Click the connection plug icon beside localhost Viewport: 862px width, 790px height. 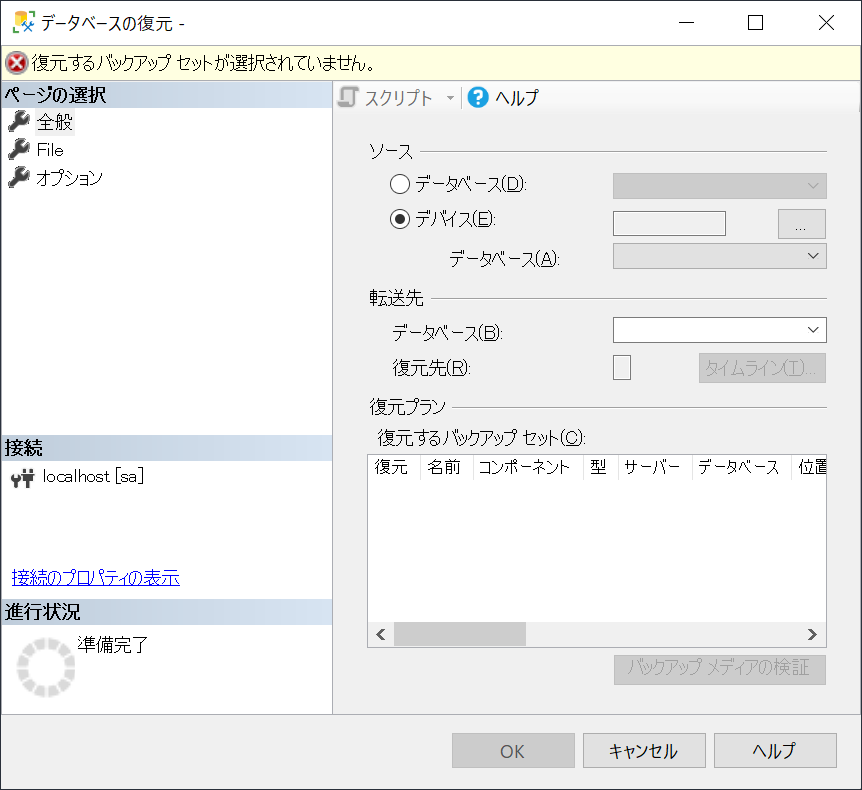tap(23, 478)
